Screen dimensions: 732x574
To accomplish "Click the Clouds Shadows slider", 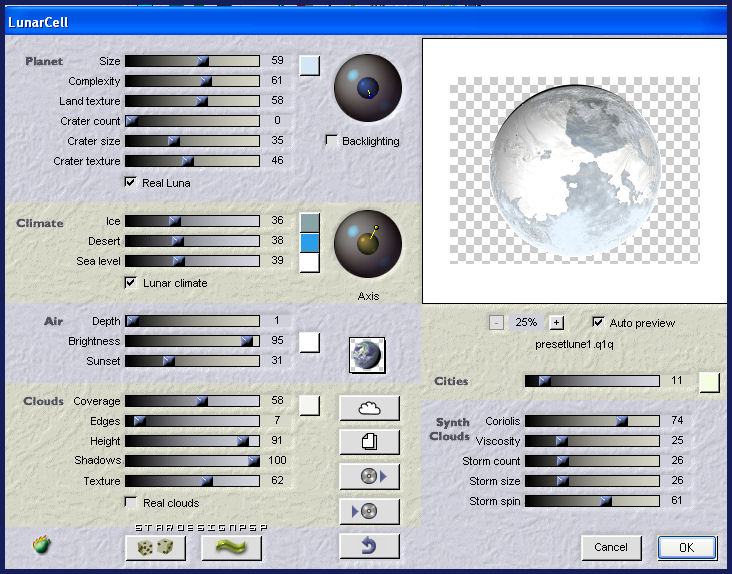I will point(192,461).
